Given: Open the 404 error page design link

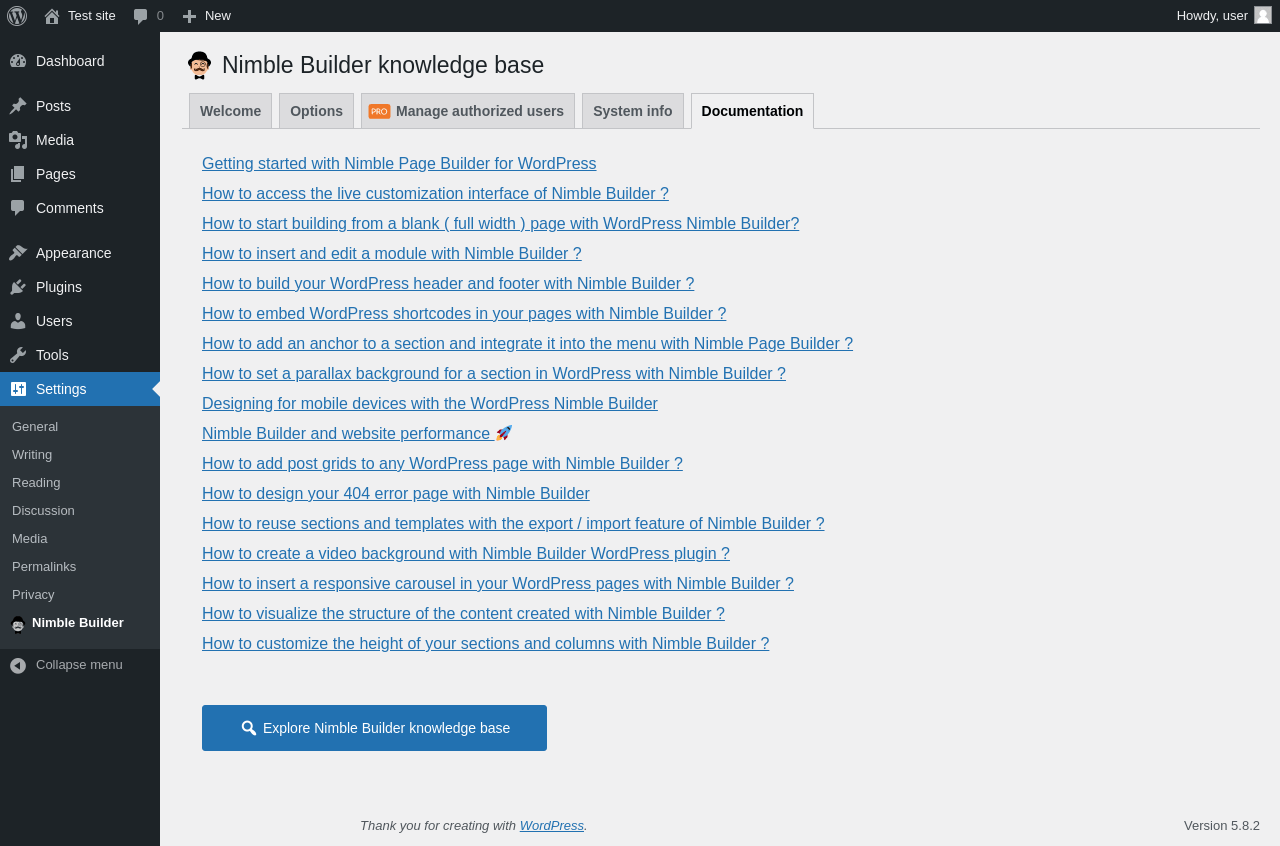Looking at the screenshot, I should 396,494.
